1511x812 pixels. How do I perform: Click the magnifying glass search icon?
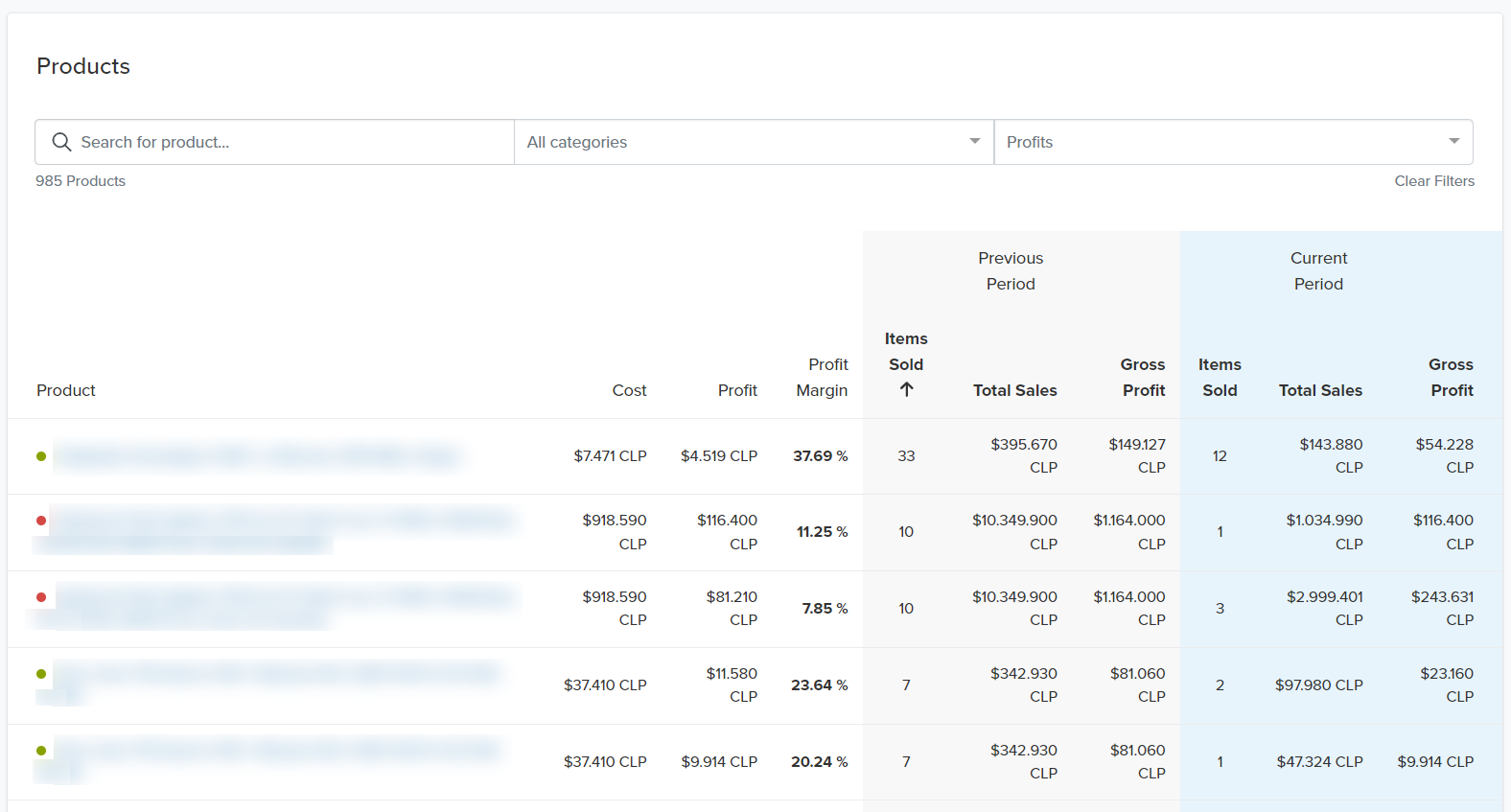(x=61, y=142)
